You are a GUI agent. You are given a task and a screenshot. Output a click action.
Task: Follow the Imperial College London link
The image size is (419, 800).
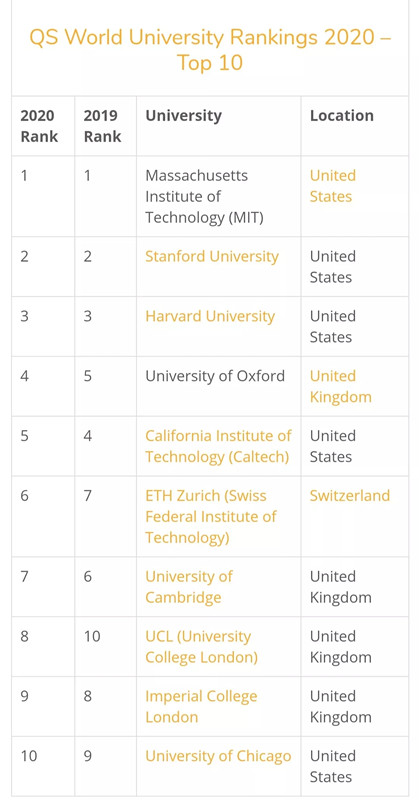201,707
